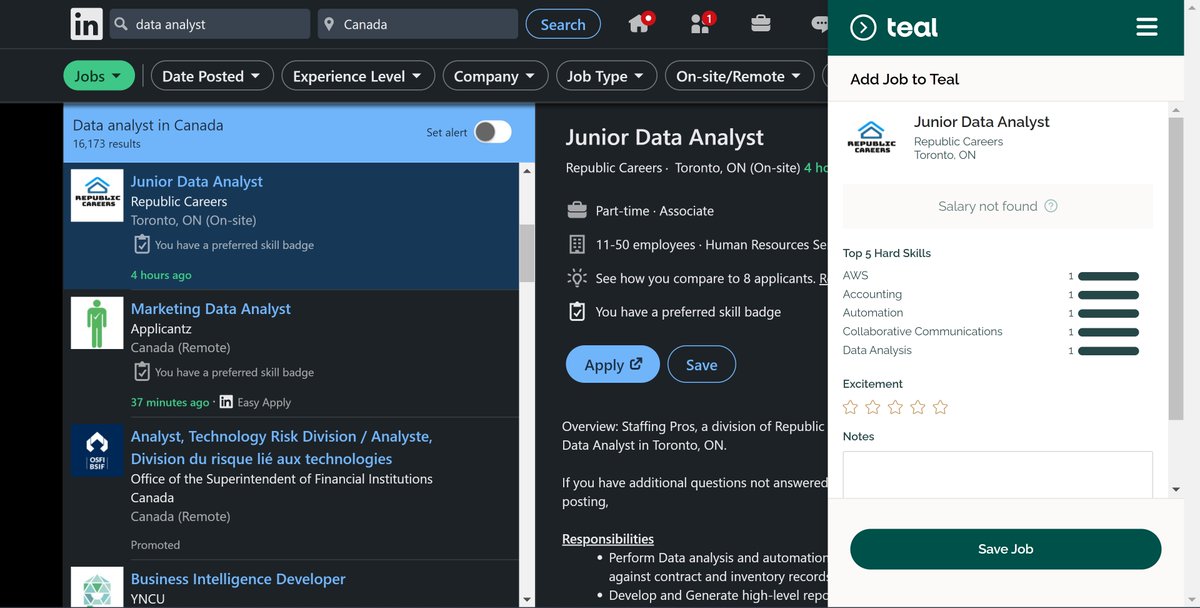Click the Promoted label
1200x608 pixels.
(x=155, y=545)
